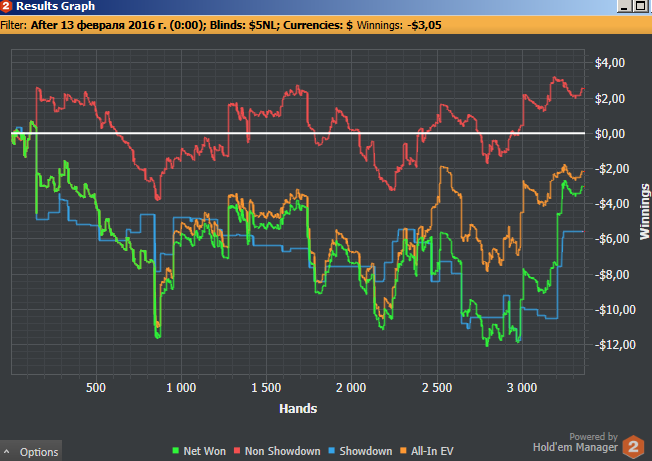This screenshot has height=461, width=652.
Task: Click the Showdown blue legend swatch
Action: tap(331, 451)
